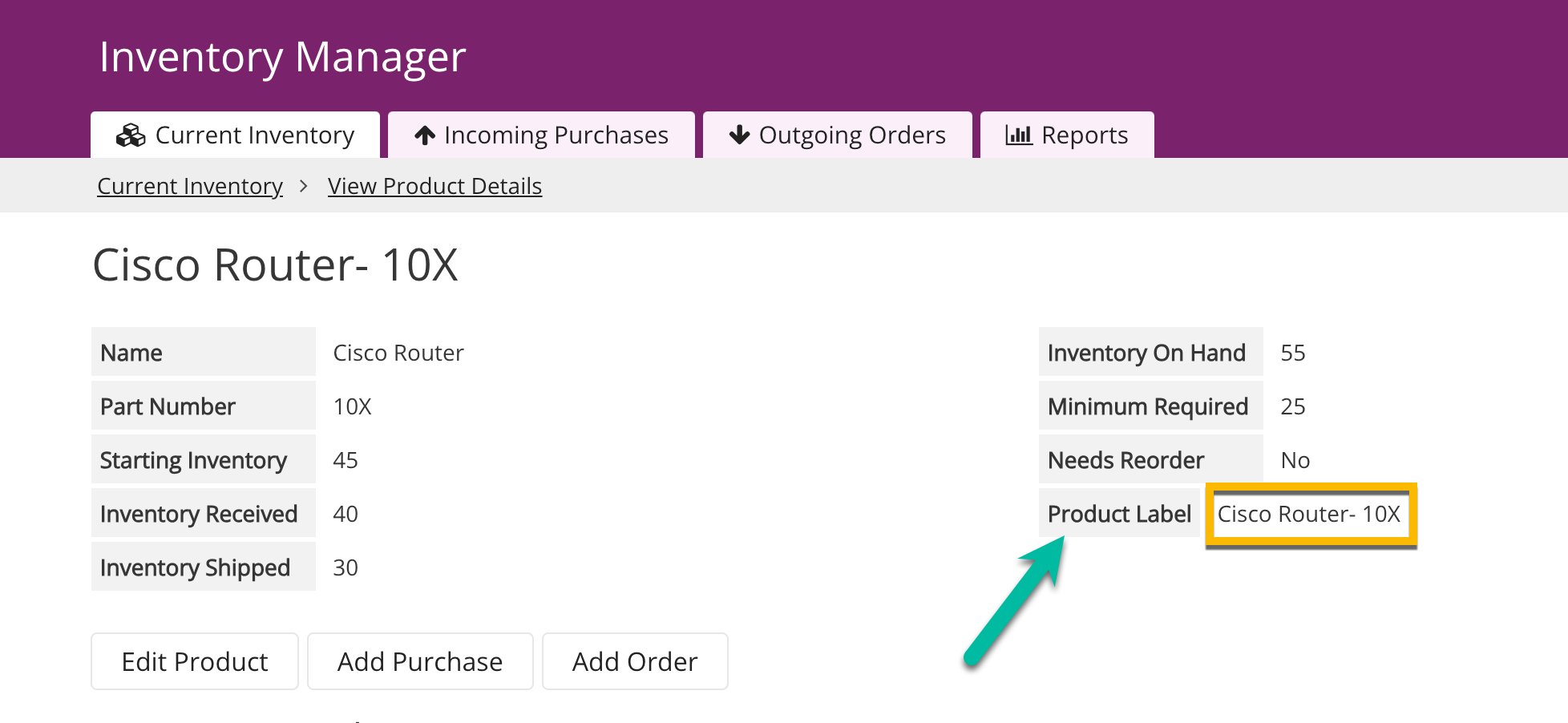The width and height of the screenshot is (1568, 723).
Task: Click the Inventory Manager header title
Action: (282, 57)
